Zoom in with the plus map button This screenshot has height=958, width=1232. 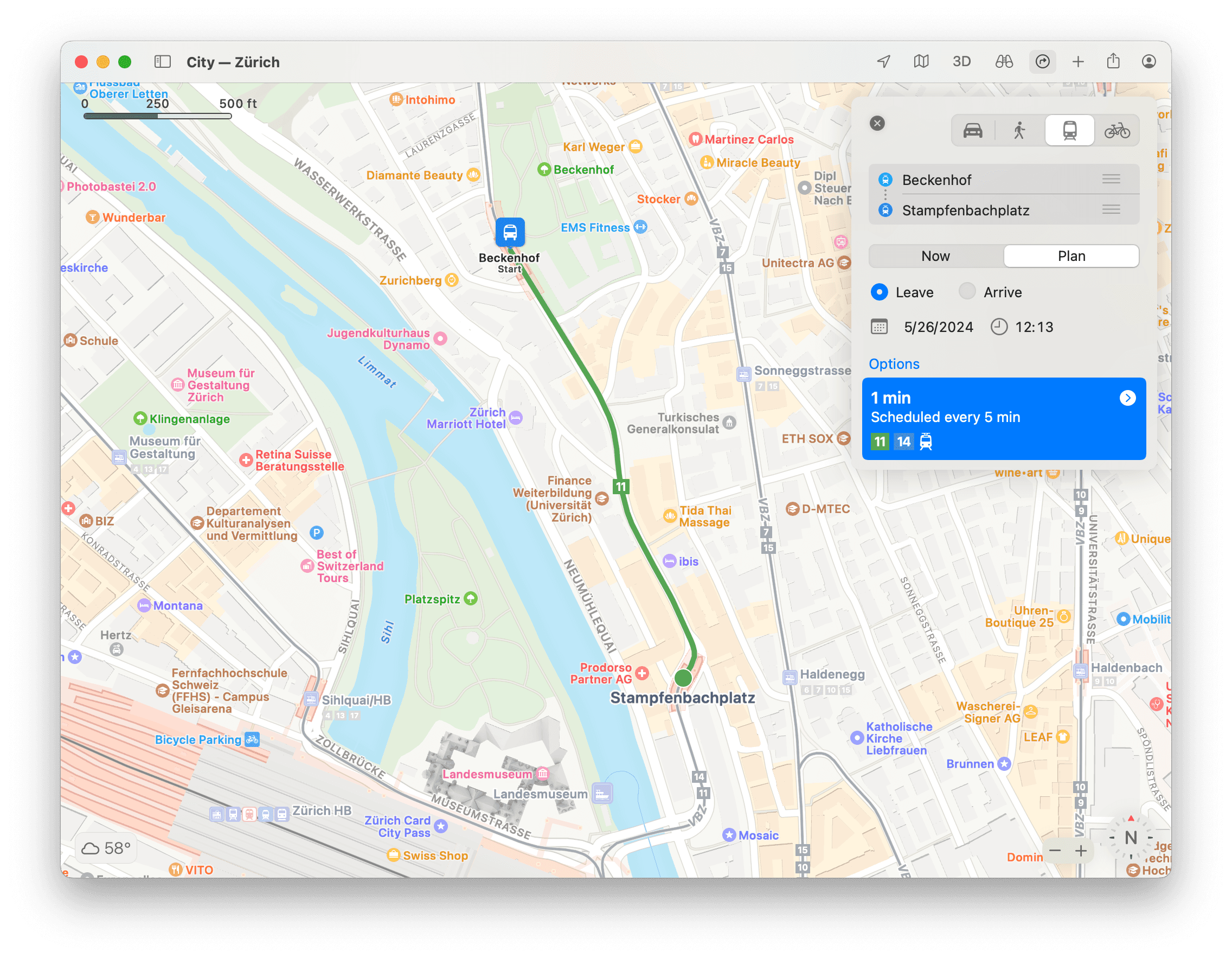pyautogui.click(x=1081, y=850)
